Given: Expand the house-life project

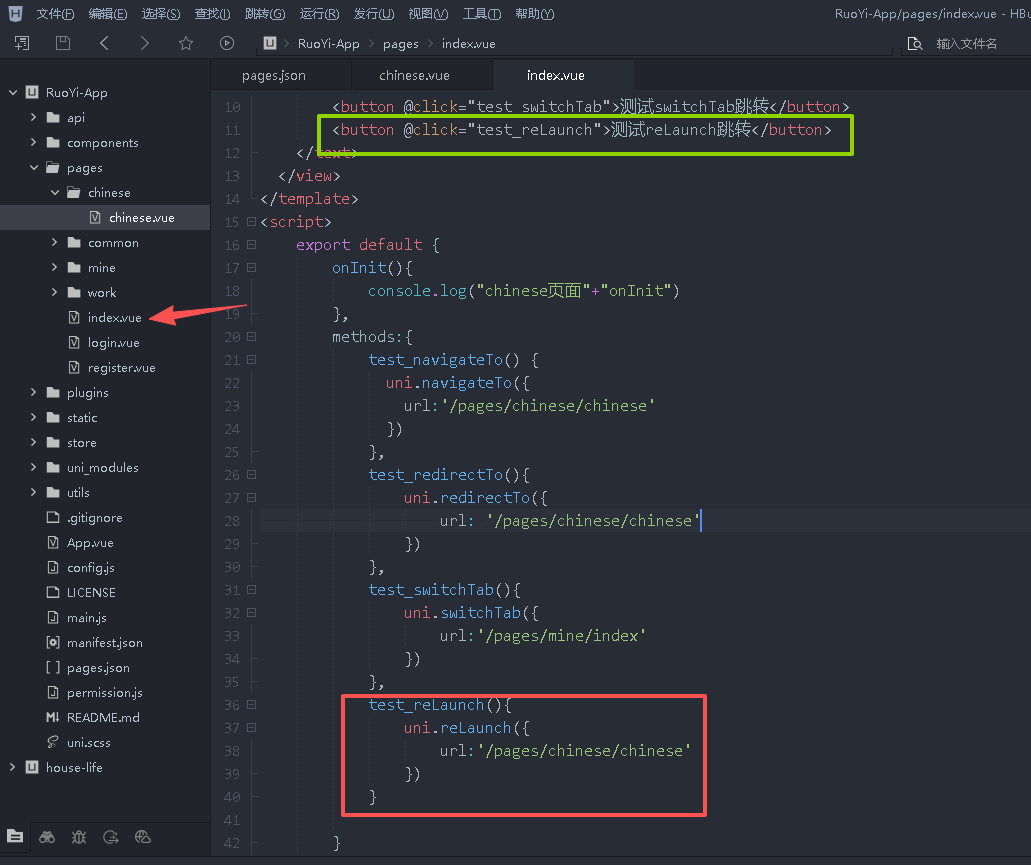Looking at the screenshot, I should [x=13, y=768].
